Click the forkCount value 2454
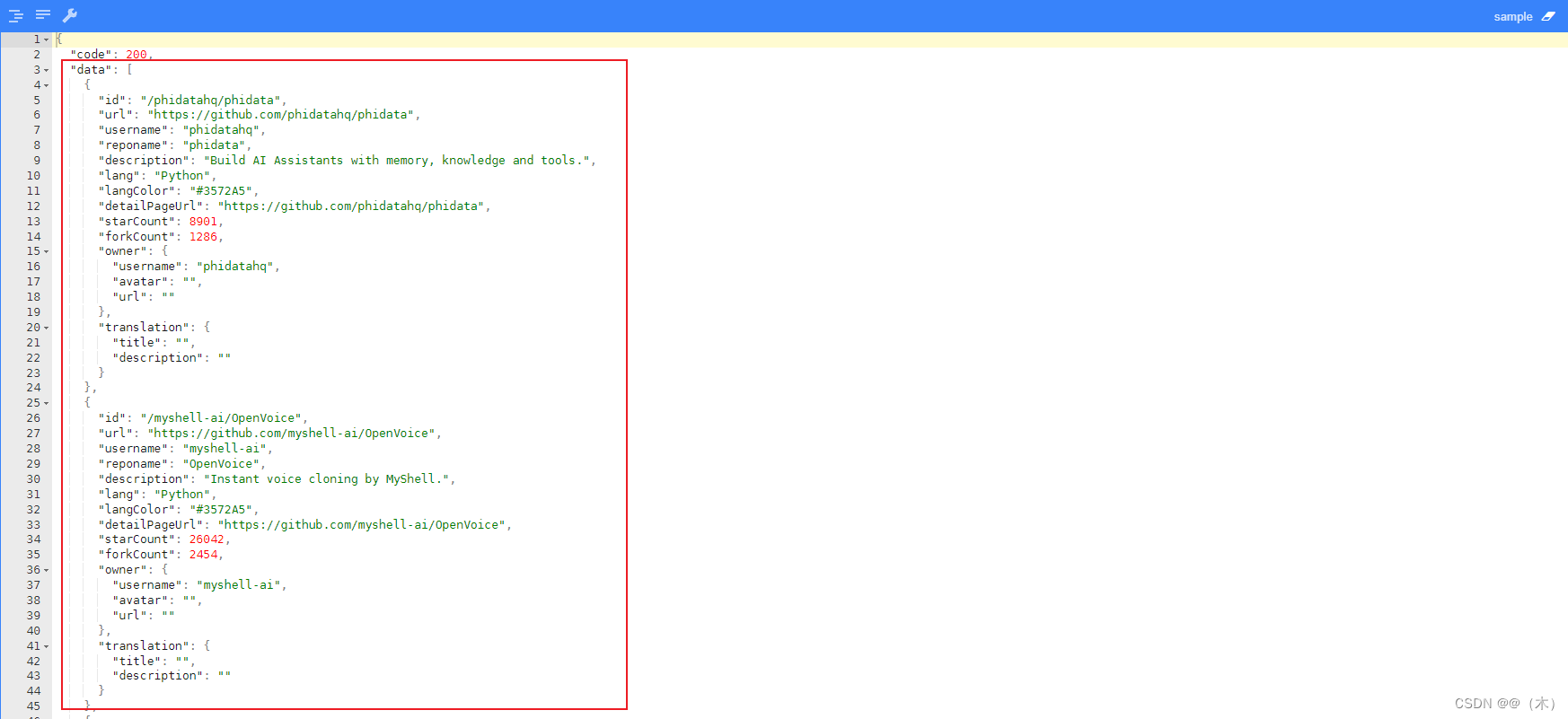 (x=203, y=555)
